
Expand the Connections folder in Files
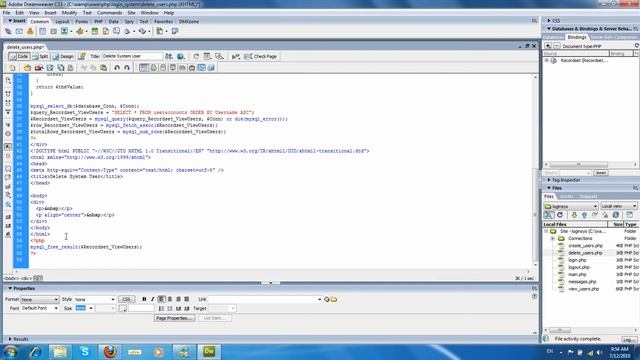(x=553, y=238)
